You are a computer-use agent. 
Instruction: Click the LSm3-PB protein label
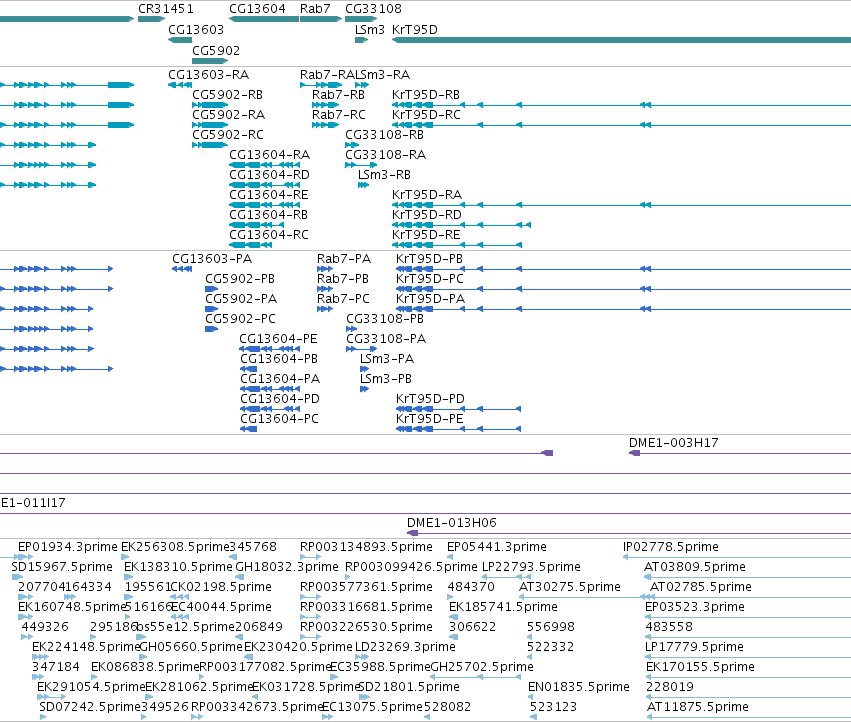(386, 378)
